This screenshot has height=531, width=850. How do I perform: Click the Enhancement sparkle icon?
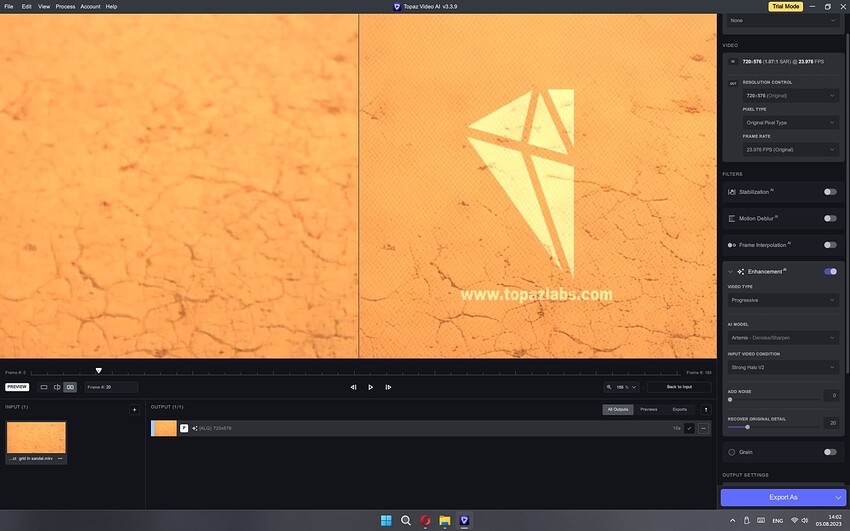[x=740, y=271]
